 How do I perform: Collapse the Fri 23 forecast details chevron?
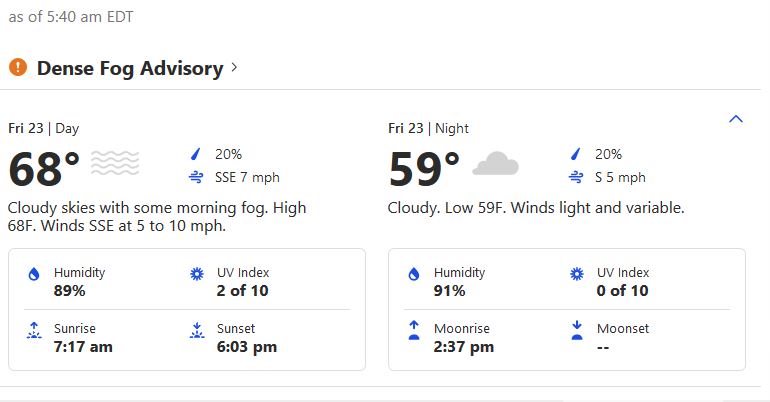point(736,119)
